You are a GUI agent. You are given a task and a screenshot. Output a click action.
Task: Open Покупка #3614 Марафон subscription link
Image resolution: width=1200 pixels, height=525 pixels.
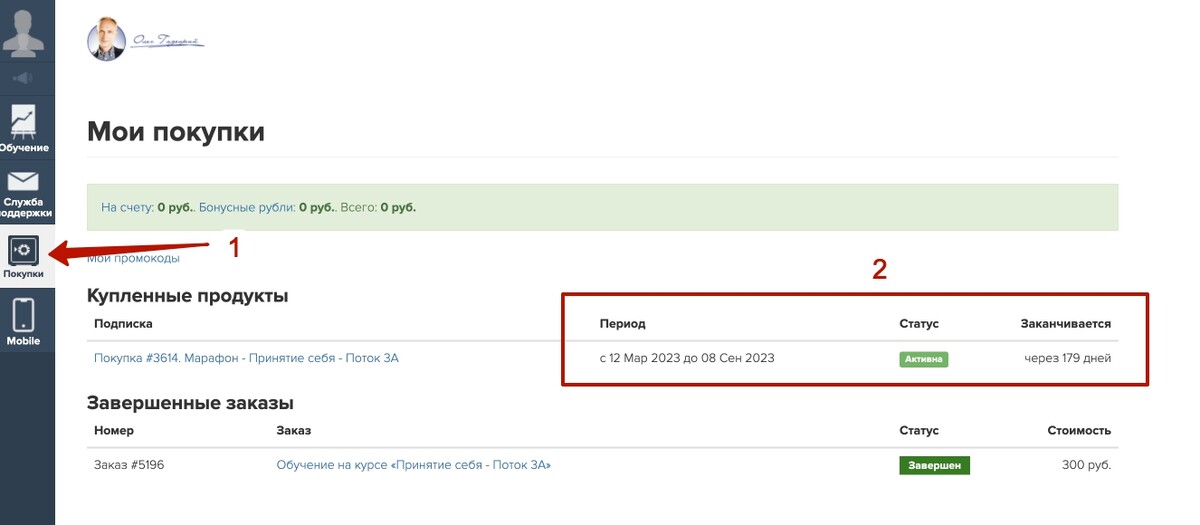[246, 358]
